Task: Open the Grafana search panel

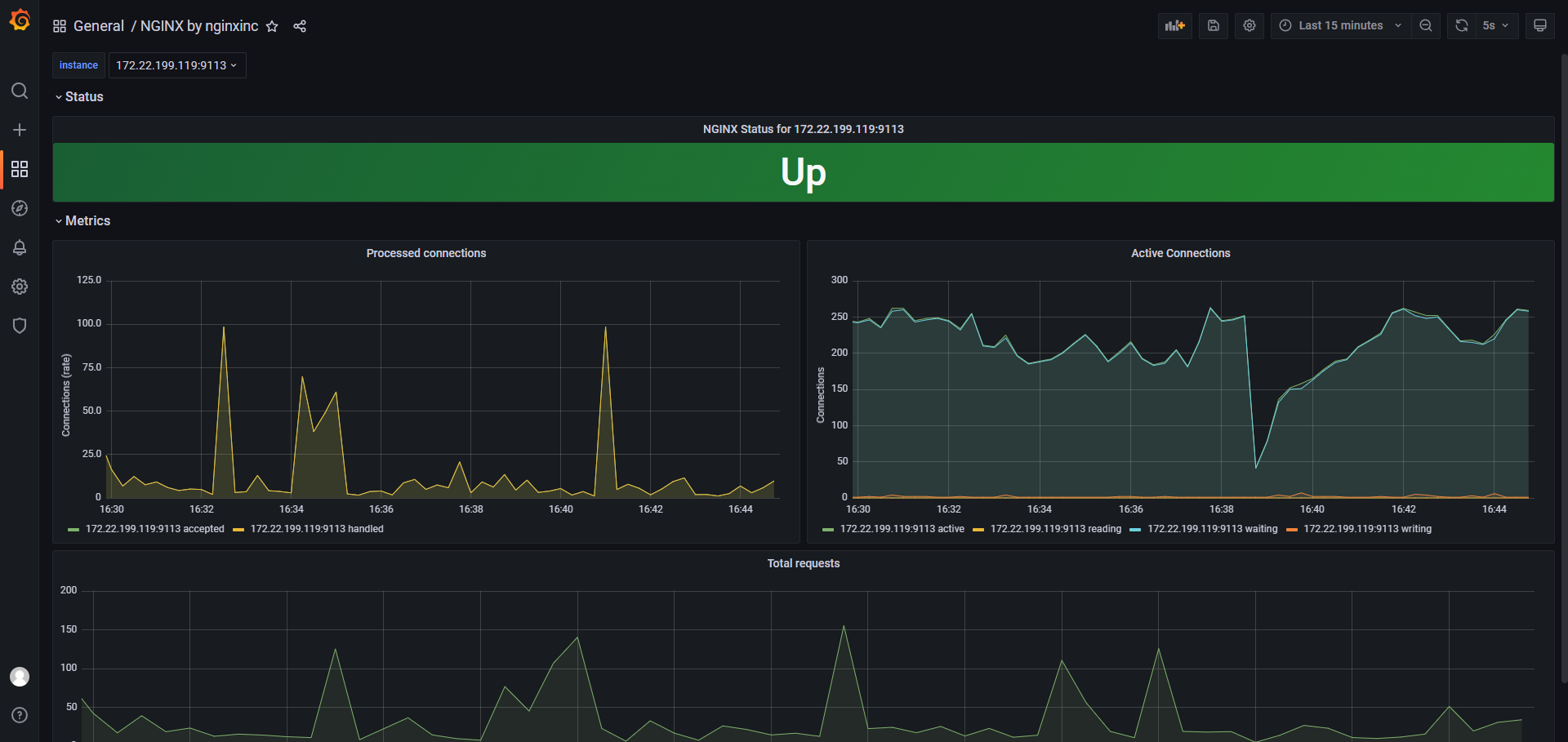Action: pos(20,91)
